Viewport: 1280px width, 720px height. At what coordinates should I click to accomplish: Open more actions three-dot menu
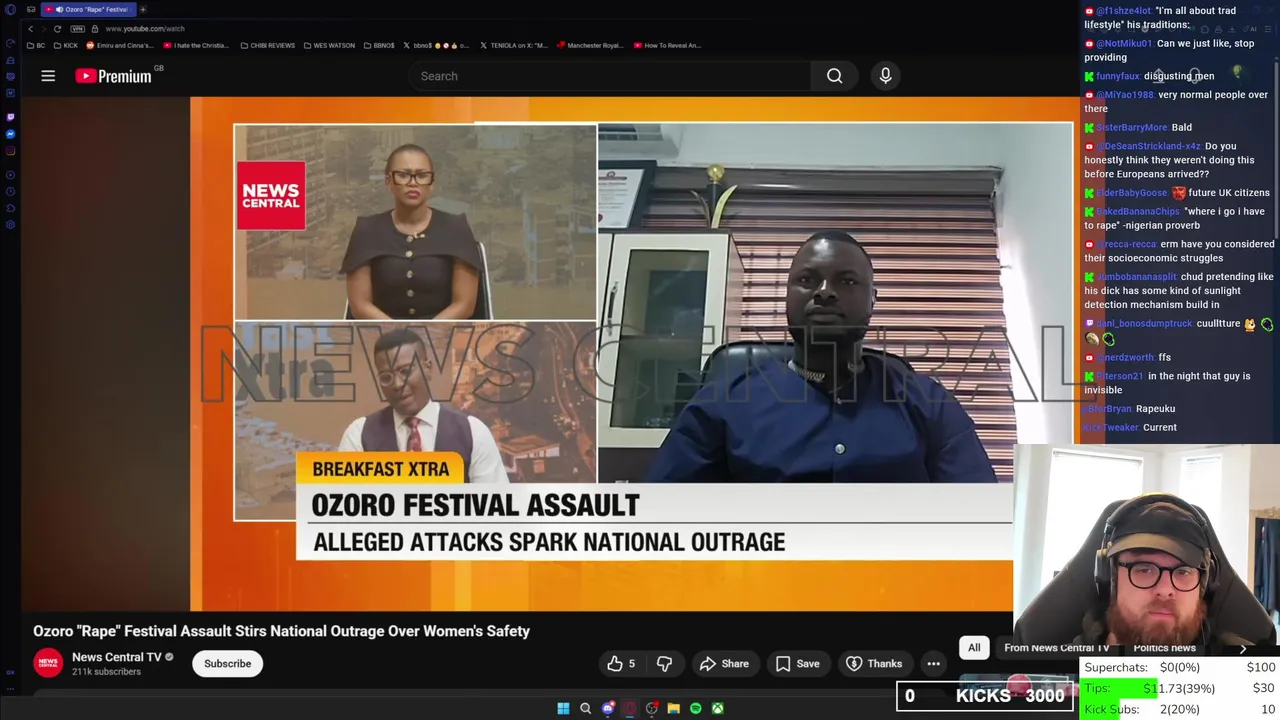tap(933, 664)
